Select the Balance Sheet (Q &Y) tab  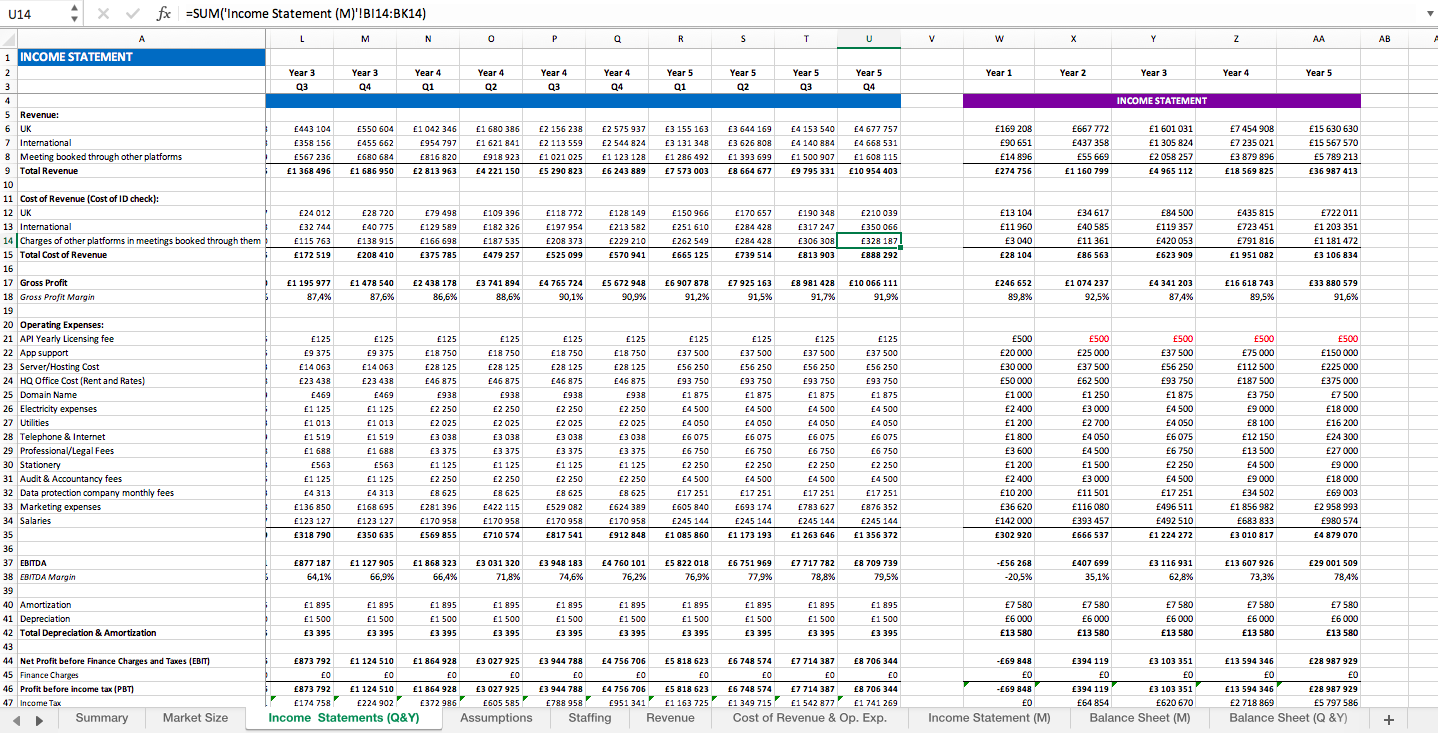(1288, 718)
